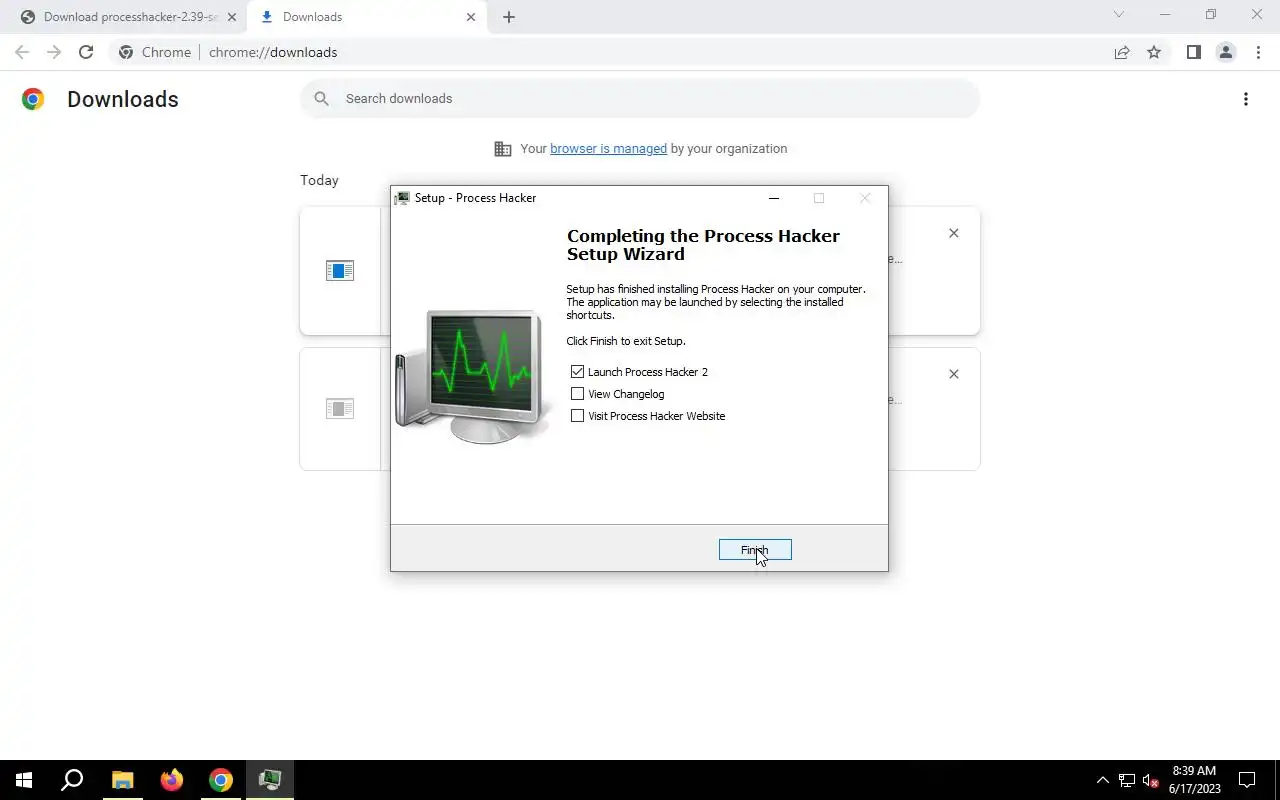
Task: Open taskbar clock and date
Action: 1195,780
